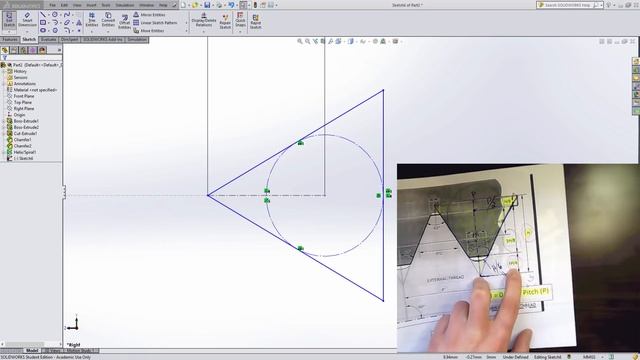Open the FeatureManager design tree tab
The height and width of the screenshot is (360, 640).
pos(5,50)
